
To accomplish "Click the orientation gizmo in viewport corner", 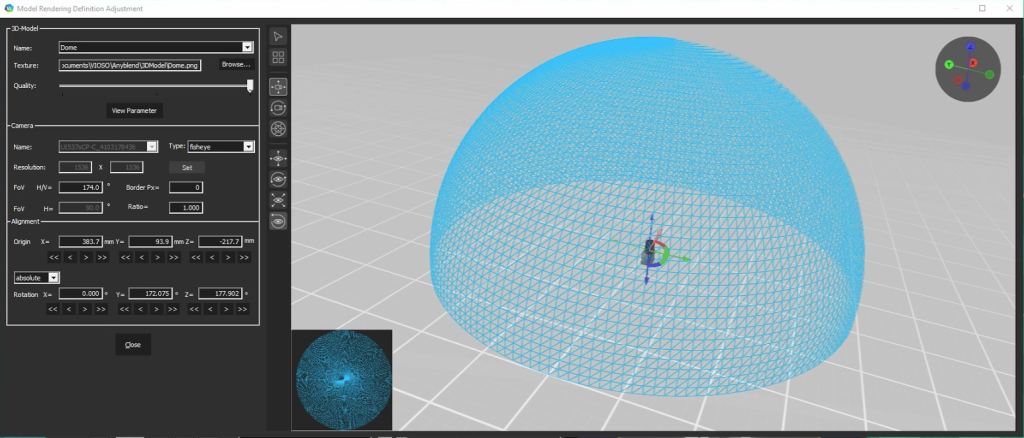I will (x=969, y=69).
